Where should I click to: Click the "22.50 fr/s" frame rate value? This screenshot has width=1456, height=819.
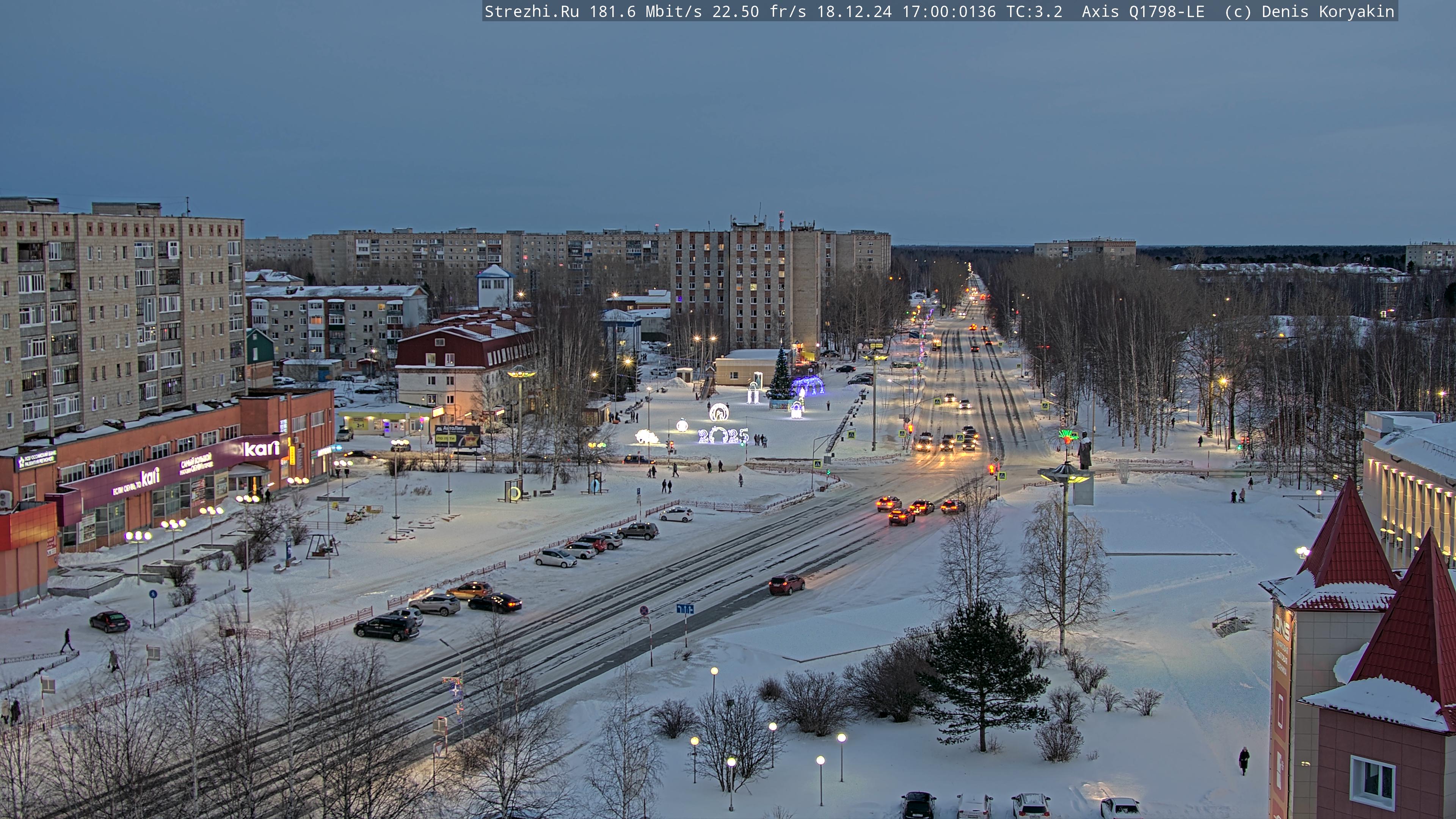pyautogui.click(x=759, y=11)
